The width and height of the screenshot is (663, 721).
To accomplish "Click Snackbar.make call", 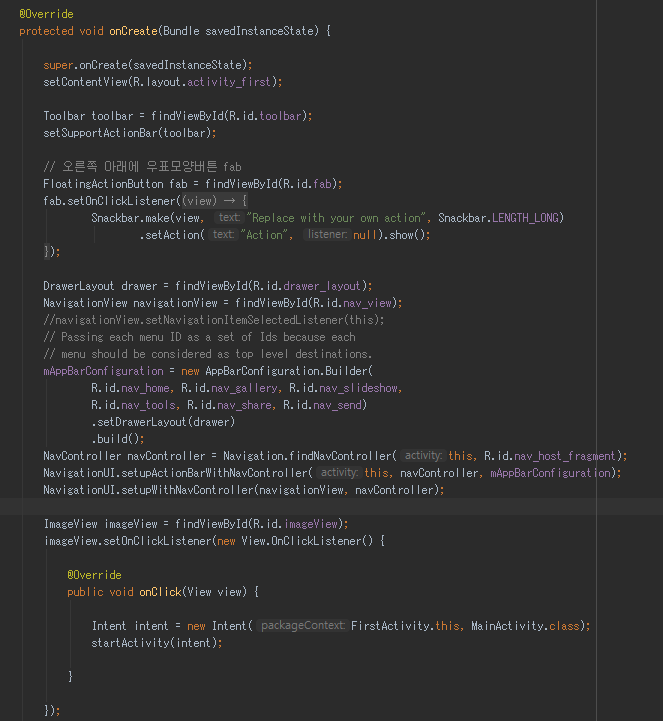I will [130, 218].
